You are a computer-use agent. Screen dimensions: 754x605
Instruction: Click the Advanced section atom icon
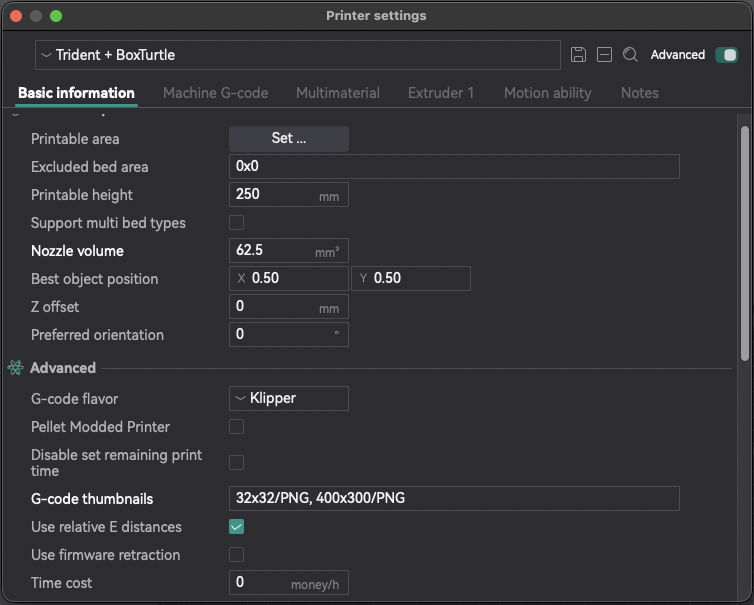15,368
